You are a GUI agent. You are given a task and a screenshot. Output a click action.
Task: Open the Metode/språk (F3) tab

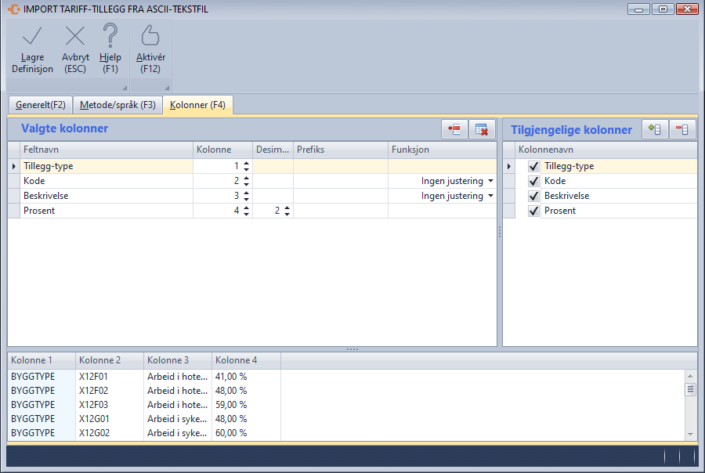(x=118, y=104)
